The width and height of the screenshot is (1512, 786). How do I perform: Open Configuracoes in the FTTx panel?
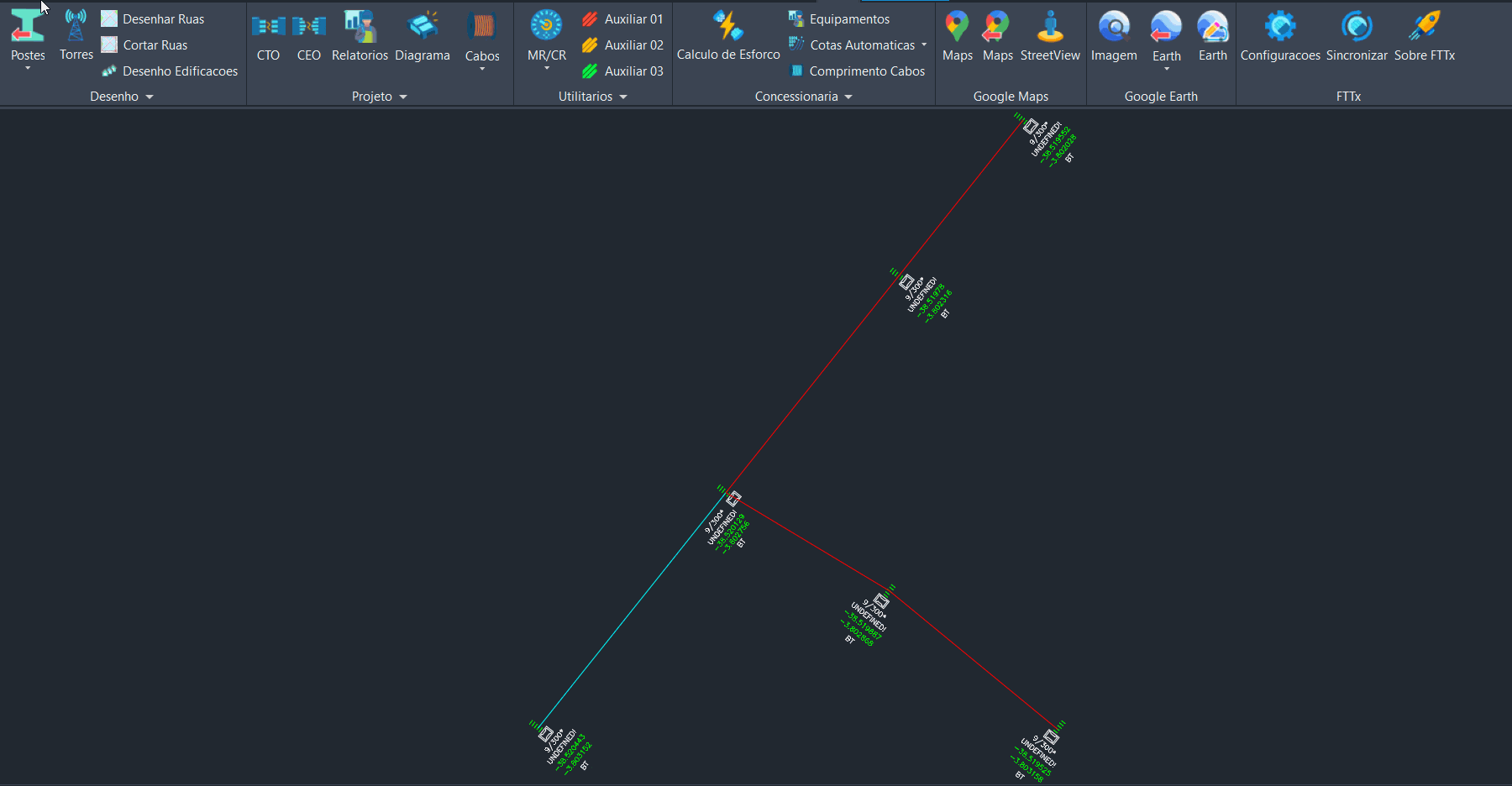[1278, 34]
